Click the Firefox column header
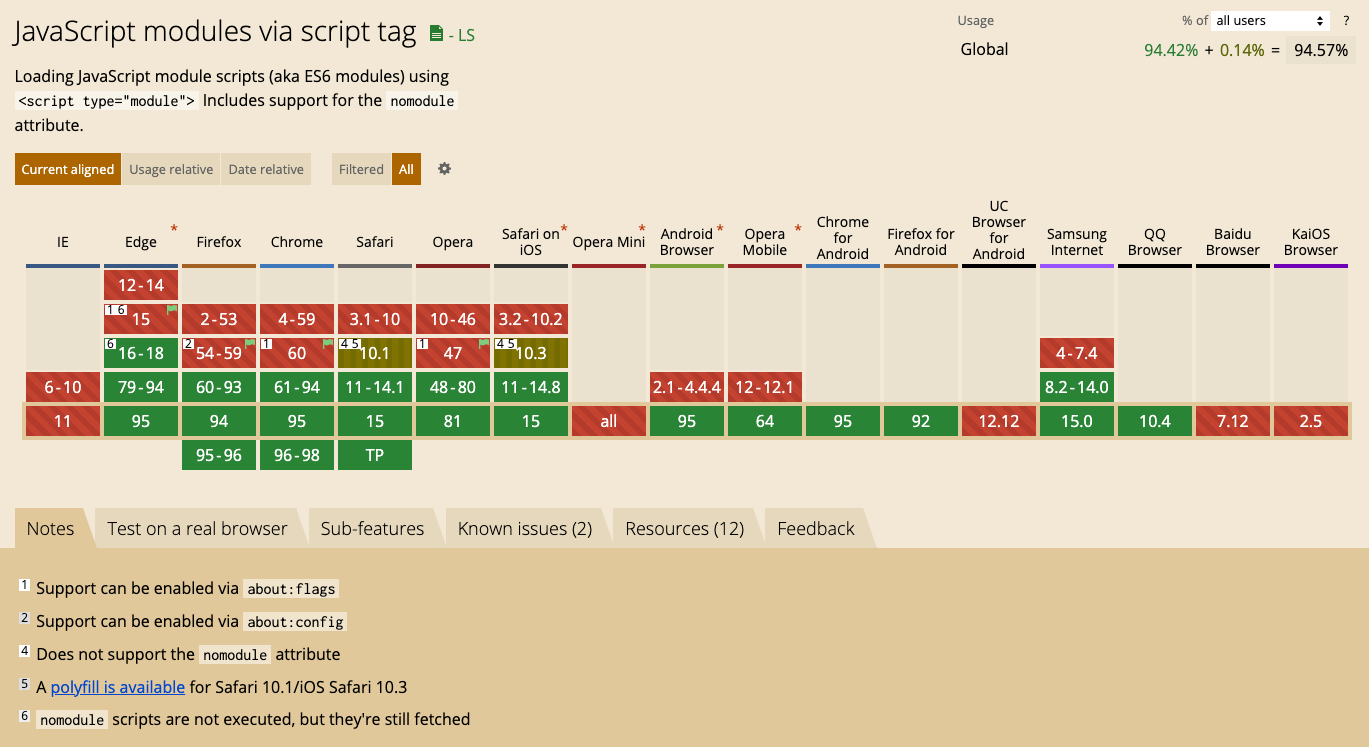Image resolution: width=1369 pixels, height=747 pixels. point(219,242)
